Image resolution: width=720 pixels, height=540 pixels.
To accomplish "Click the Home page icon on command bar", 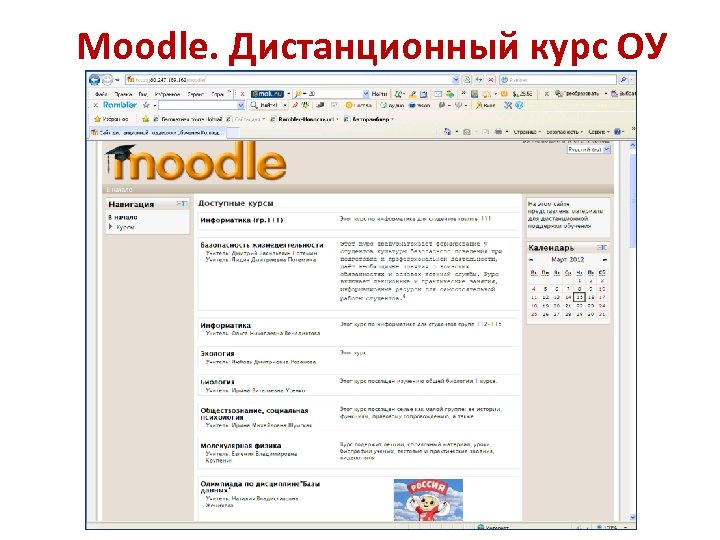I will [448, 132].
